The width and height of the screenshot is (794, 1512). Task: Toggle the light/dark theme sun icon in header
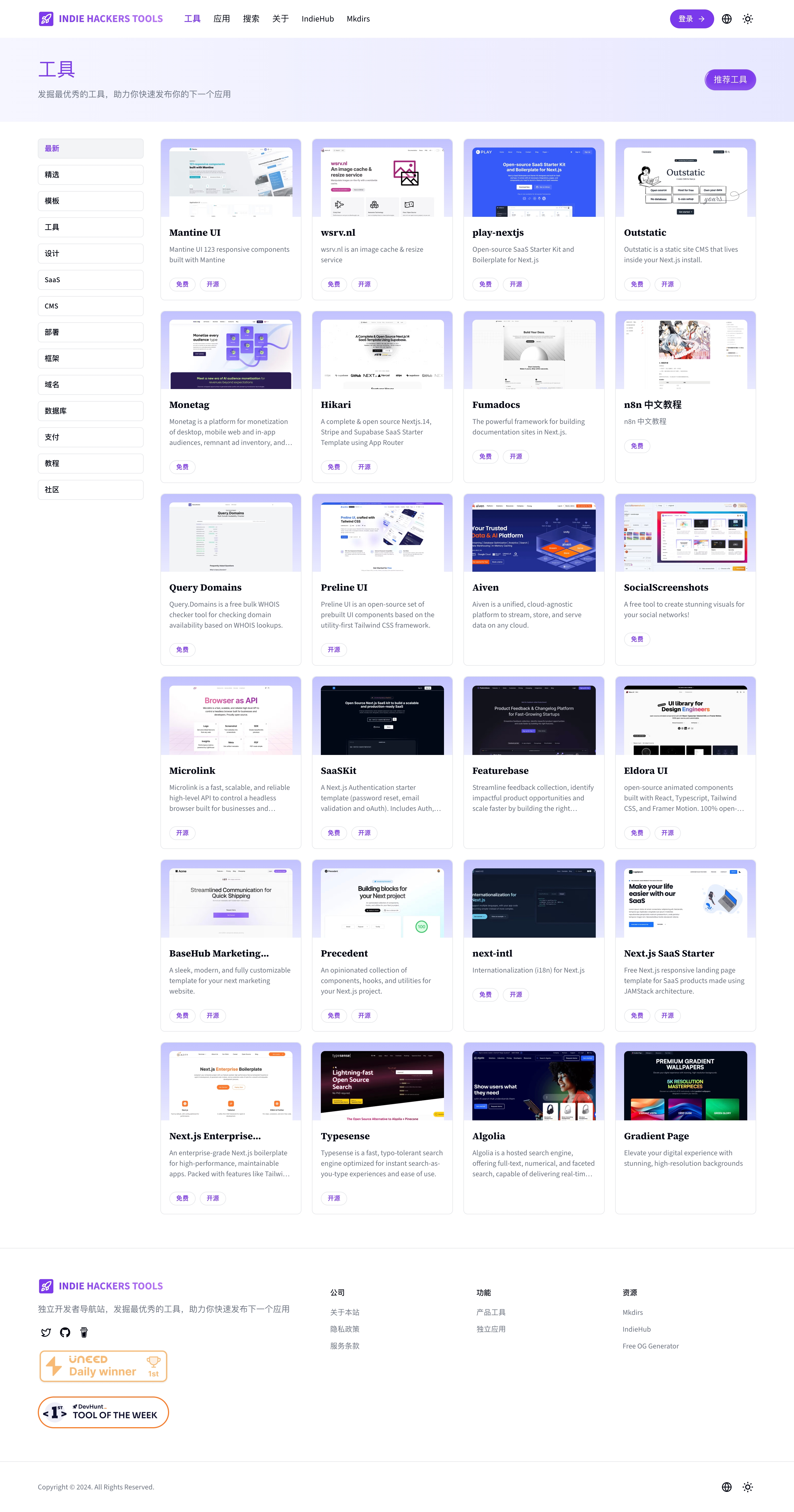tap(748, 19)
